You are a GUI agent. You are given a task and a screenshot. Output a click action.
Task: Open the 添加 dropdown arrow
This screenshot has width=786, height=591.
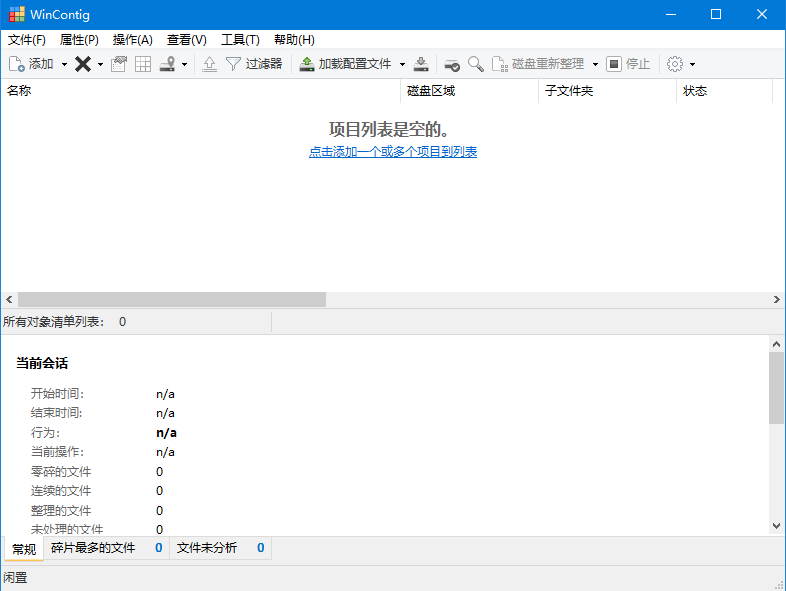coord(64,64)
